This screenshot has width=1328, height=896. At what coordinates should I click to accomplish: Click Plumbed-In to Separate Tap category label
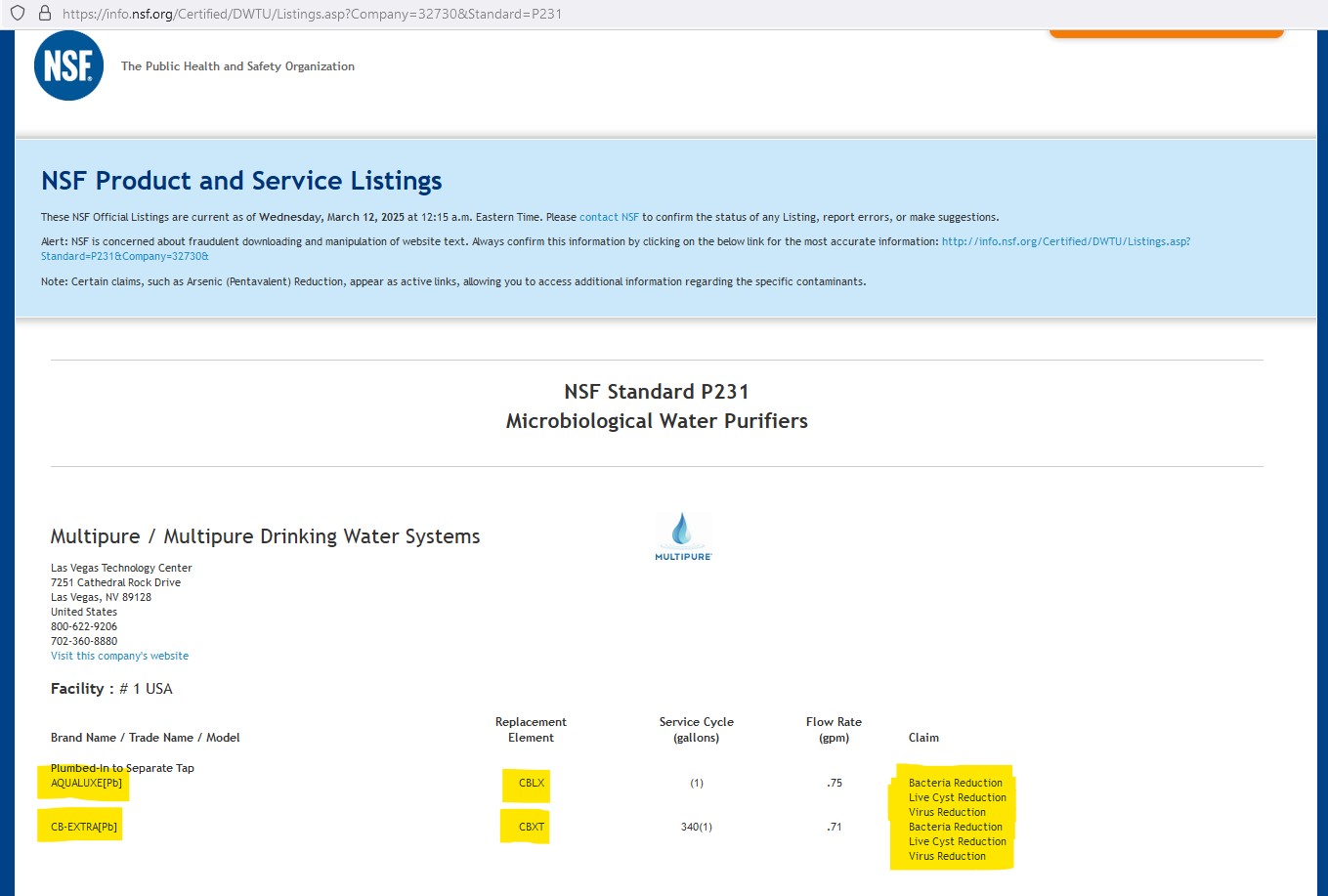pyautogui.click(x=122, y=768)
